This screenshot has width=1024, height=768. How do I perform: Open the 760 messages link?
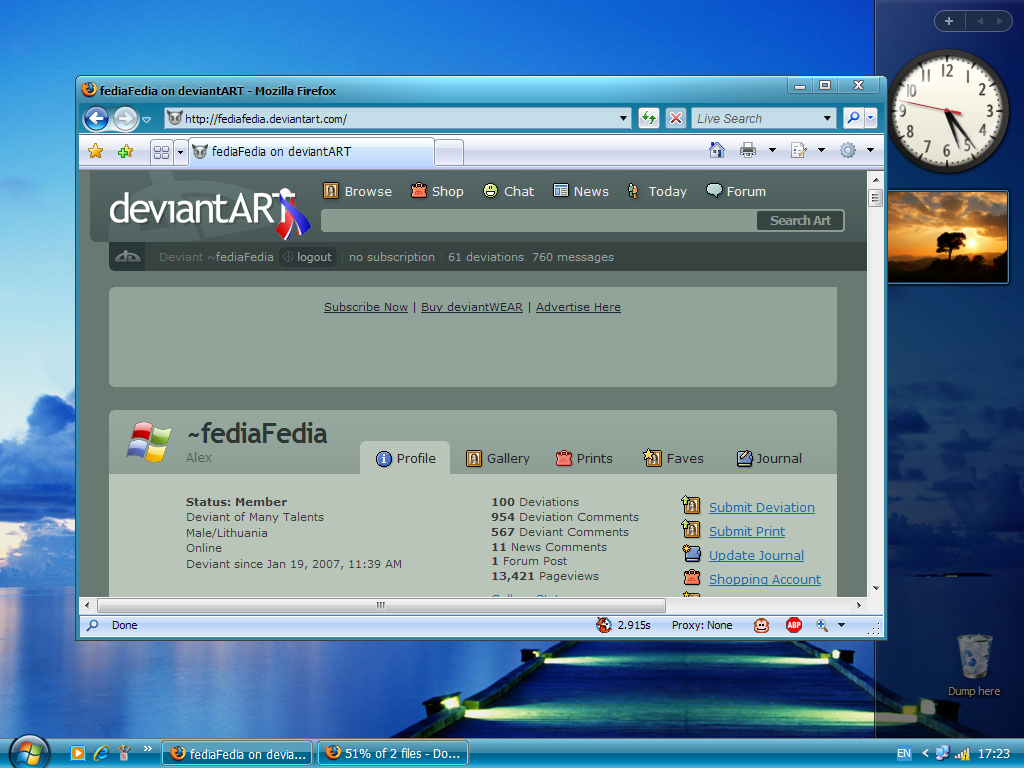point(573,257)
